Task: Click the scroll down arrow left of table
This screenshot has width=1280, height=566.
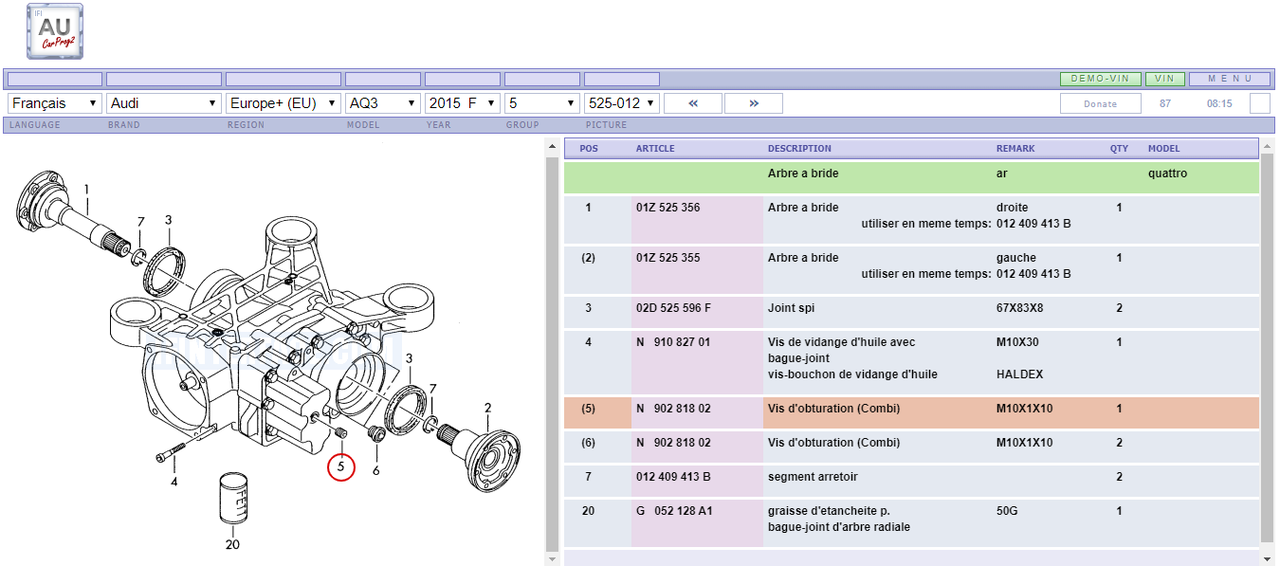Action: [x=551, y=558]
